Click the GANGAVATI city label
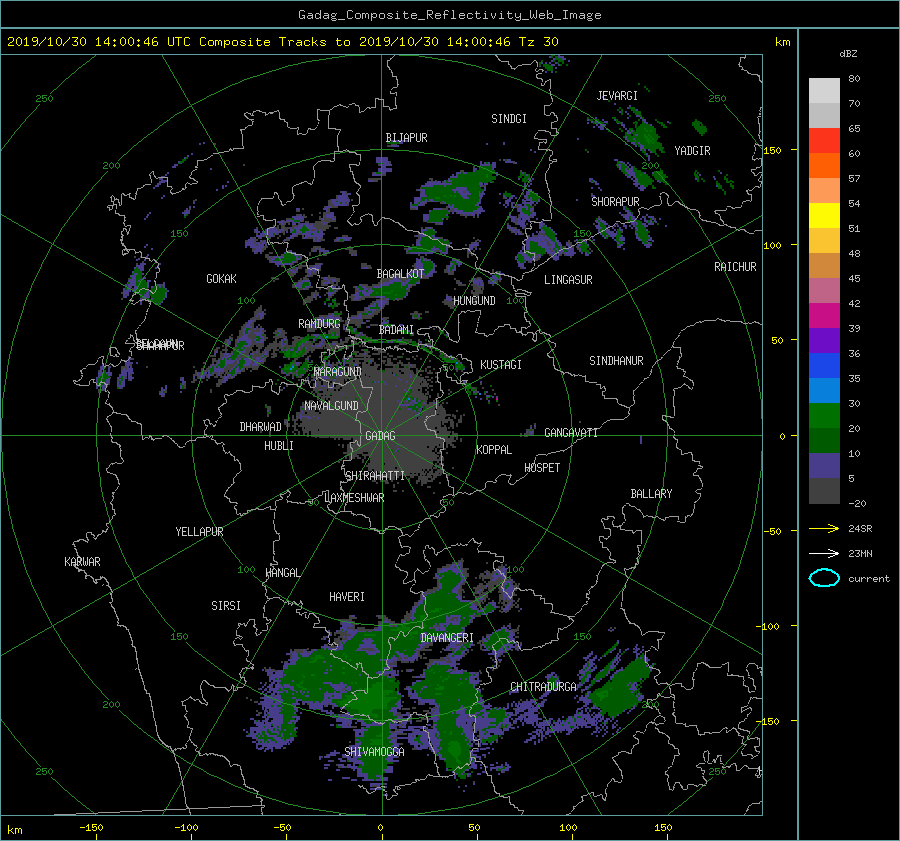This screenshot has height=841, width=900. tap(571, 433)
